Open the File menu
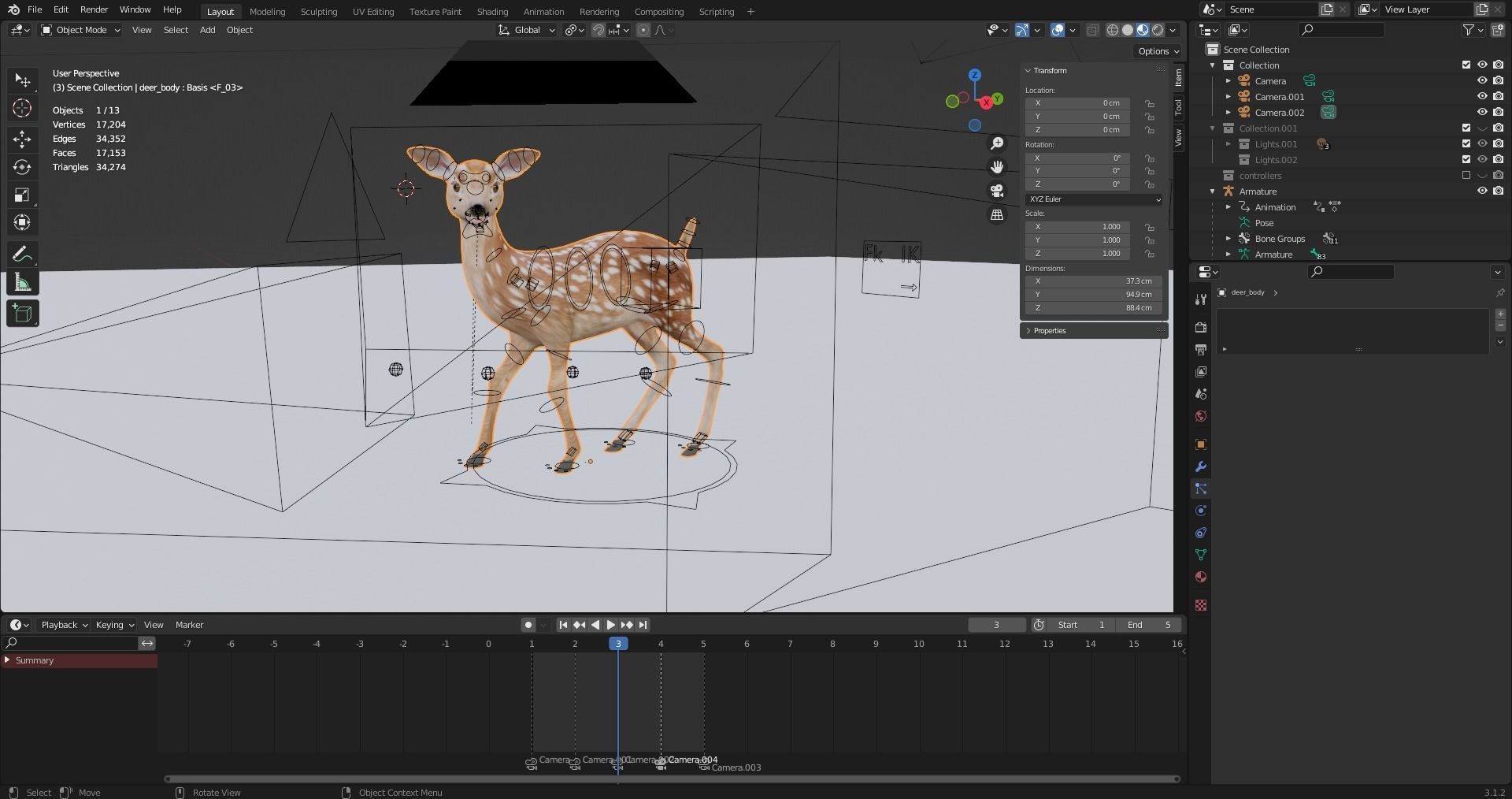This screenshot has height=799, width=1512. point(35,9)
